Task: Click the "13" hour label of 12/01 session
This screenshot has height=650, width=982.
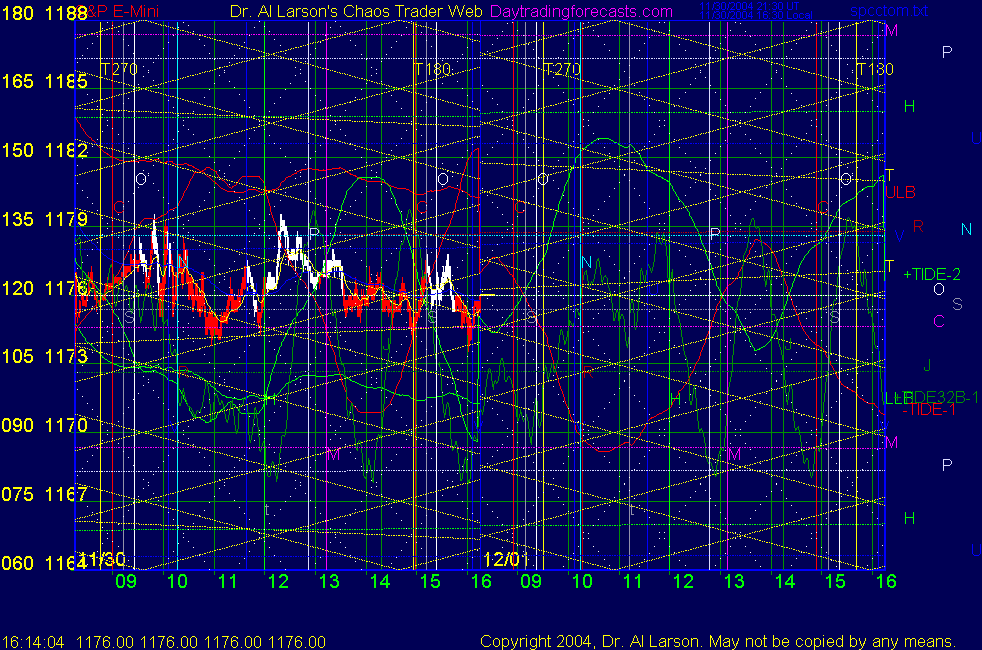Action: pos(734,582)
